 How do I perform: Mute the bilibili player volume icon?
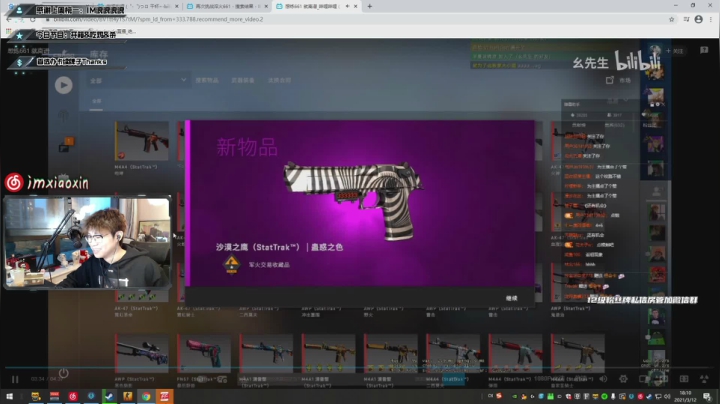point(603,379)
